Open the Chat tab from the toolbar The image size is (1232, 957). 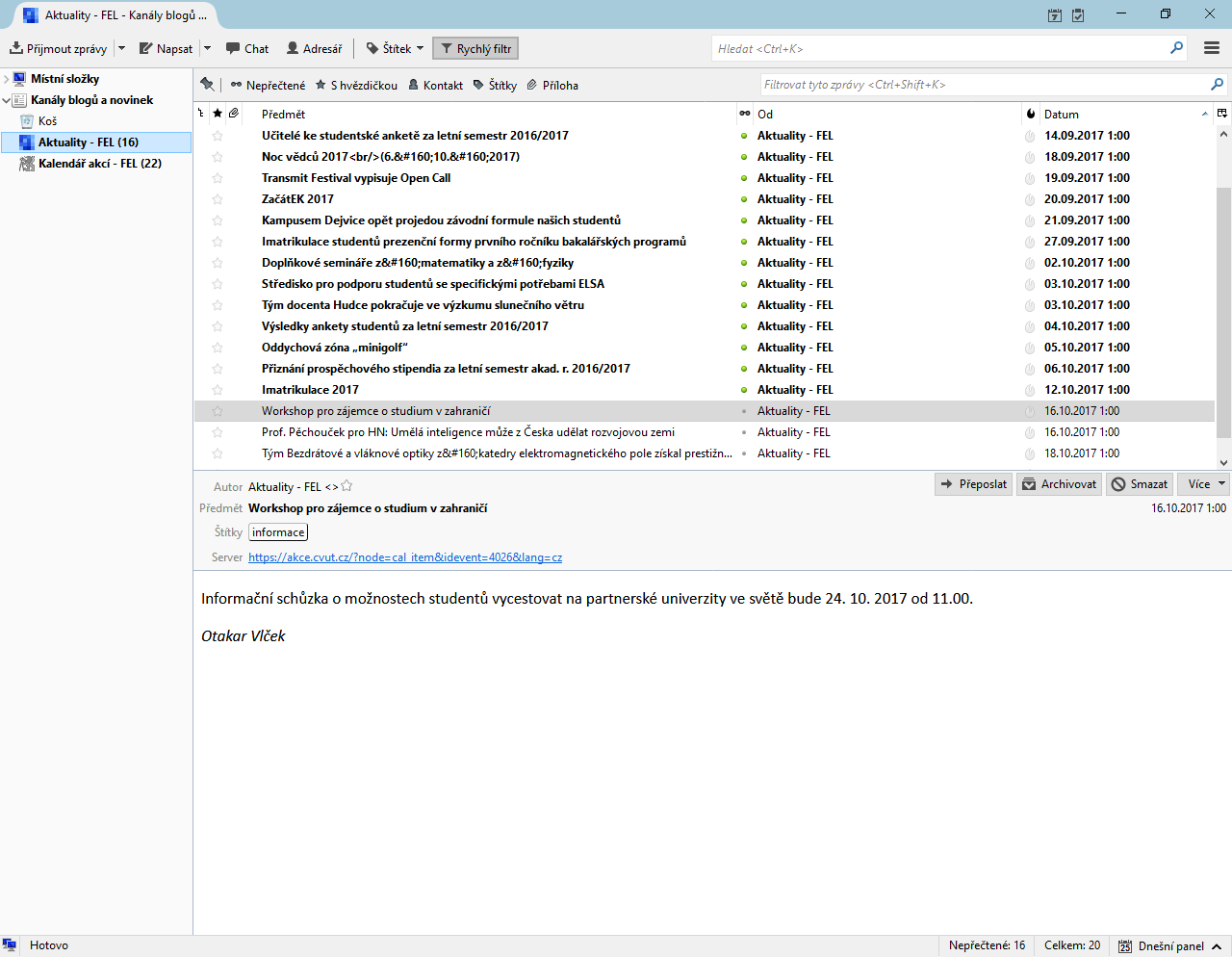pos(247,48)
